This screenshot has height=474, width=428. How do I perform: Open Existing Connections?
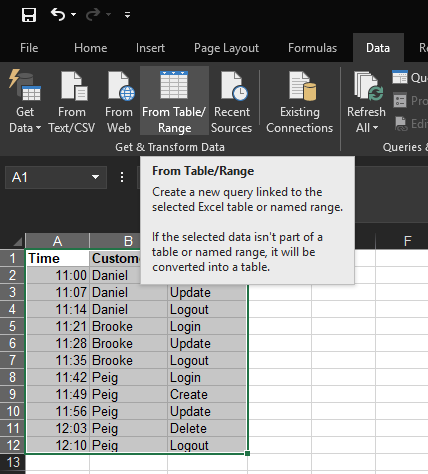pos(300,101)
